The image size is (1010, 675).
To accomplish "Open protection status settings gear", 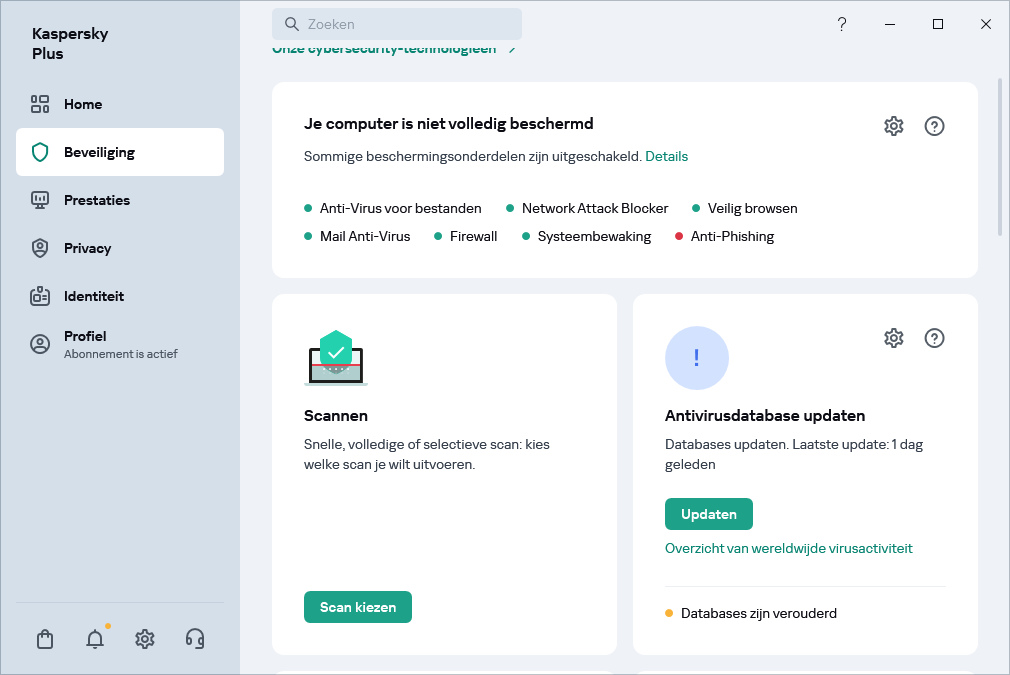I will click(x=894, y=126).
